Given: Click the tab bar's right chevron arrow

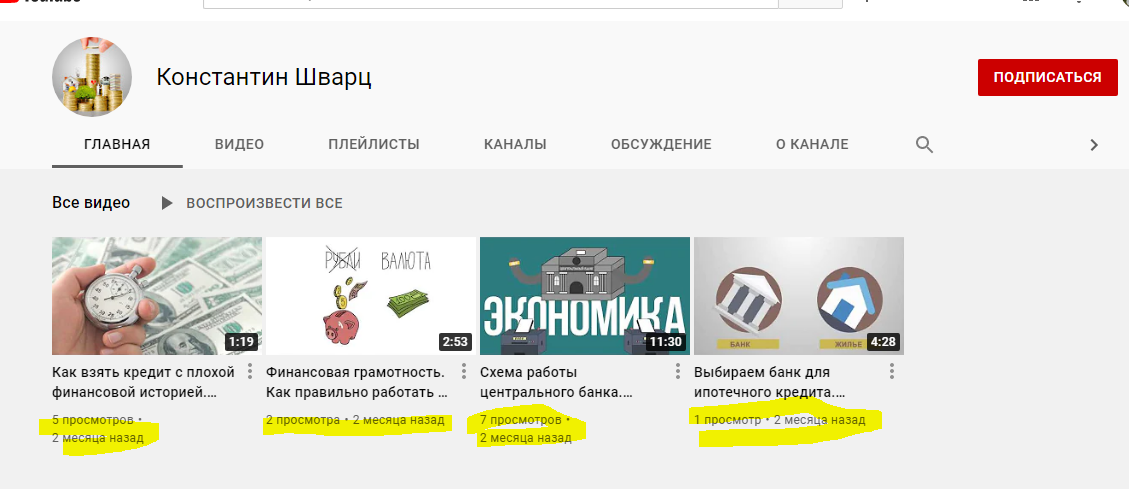Looking at the screenshot, I should (1094, 145).
